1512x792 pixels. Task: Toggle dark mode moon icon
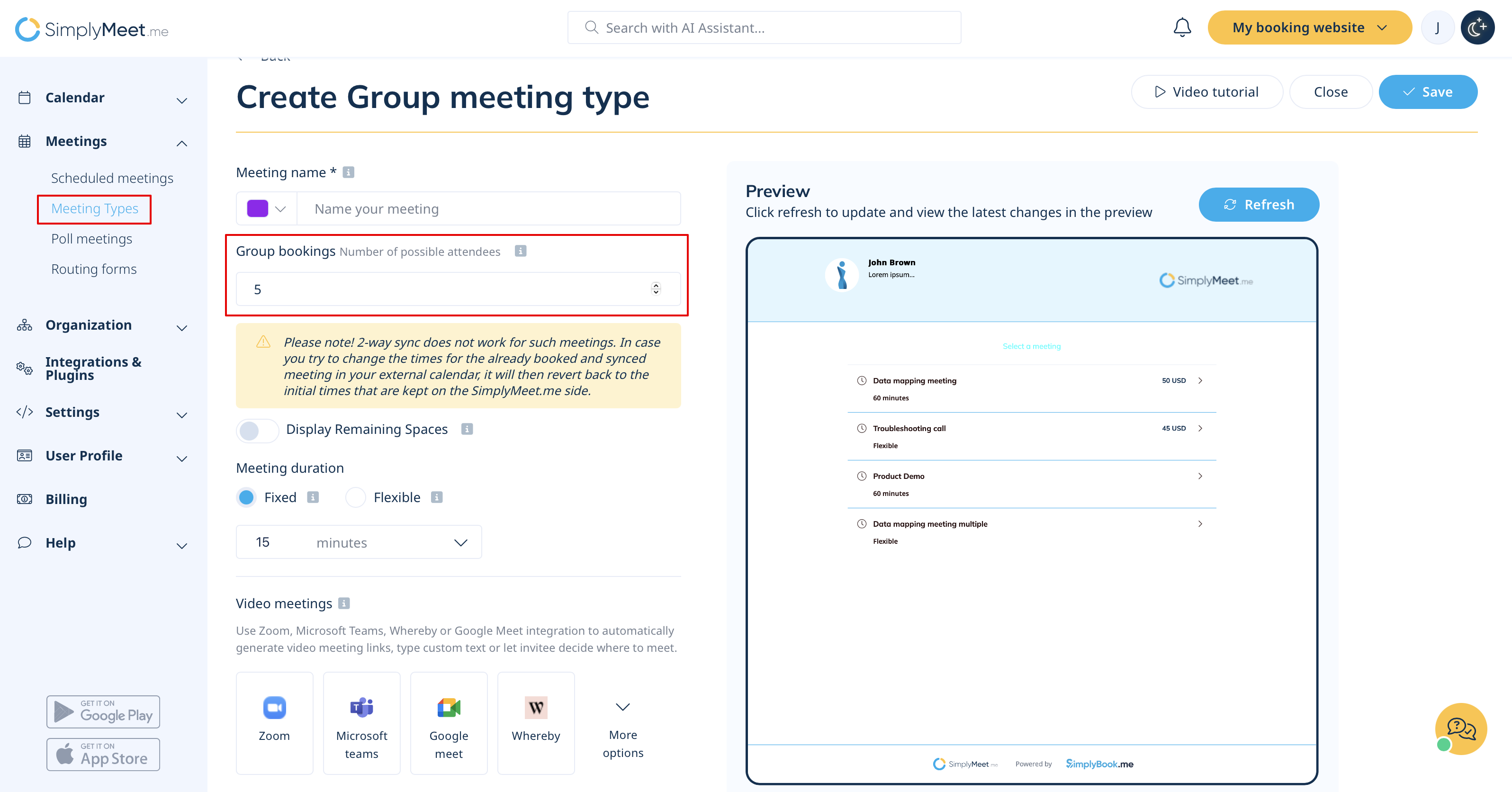(x=1477, y=27)
